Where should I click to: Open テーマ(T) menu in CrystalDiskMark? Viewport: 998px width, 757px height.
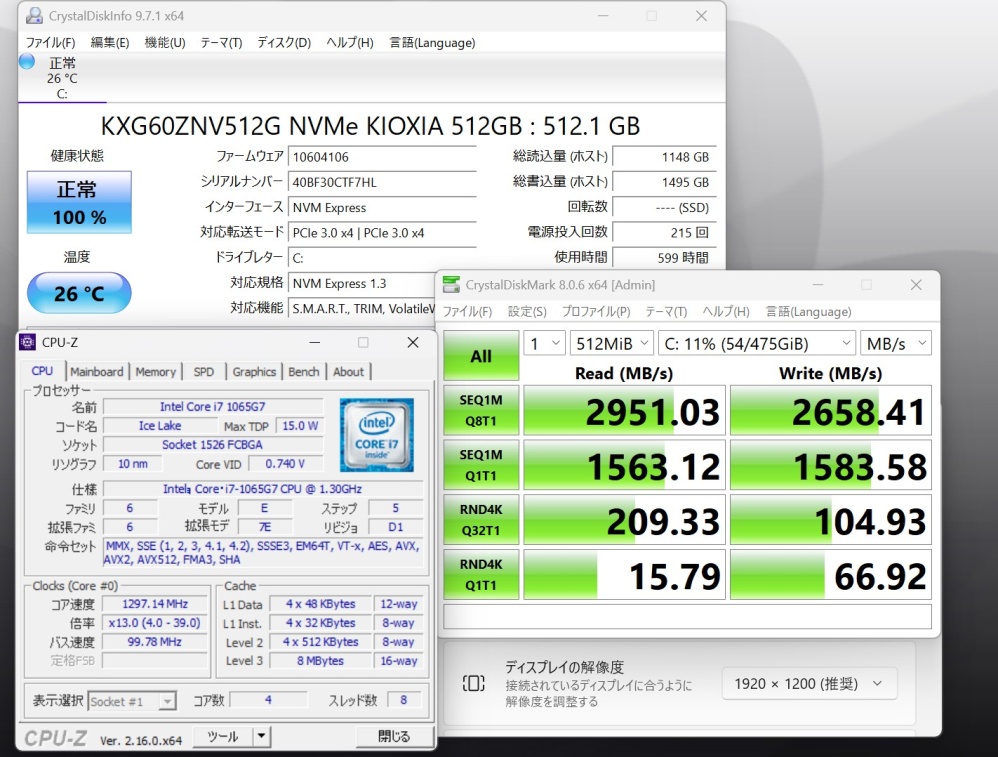[666, 311]
